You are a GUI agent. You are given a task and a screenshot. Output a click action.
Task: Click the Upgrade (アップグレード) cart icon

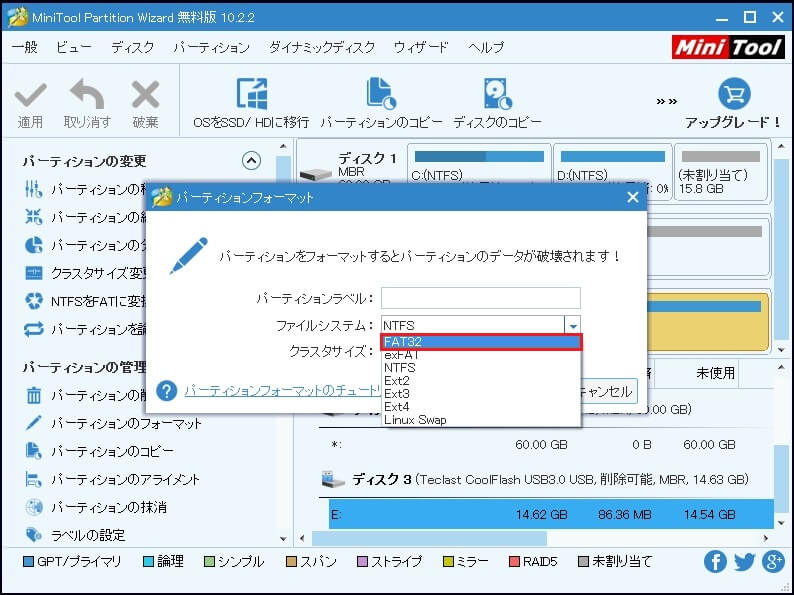[x=734, y=94]
